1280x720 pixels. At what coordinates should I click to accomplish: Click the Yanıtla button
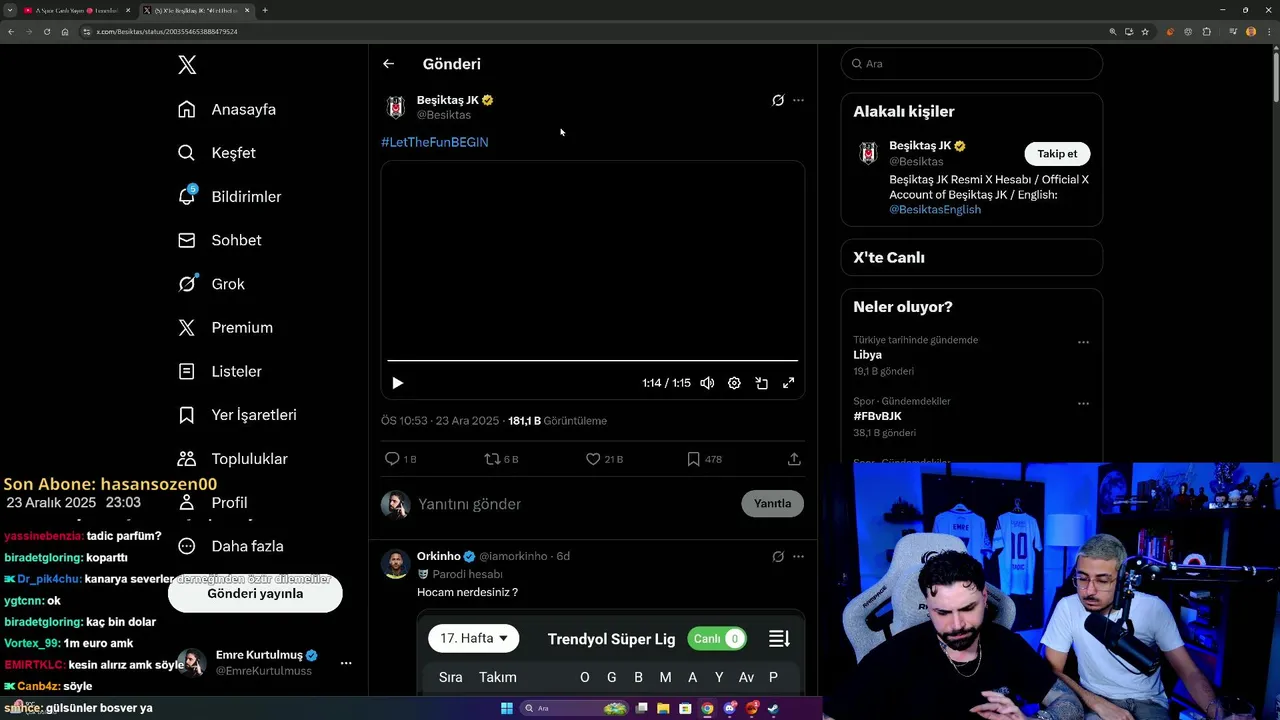772,504
